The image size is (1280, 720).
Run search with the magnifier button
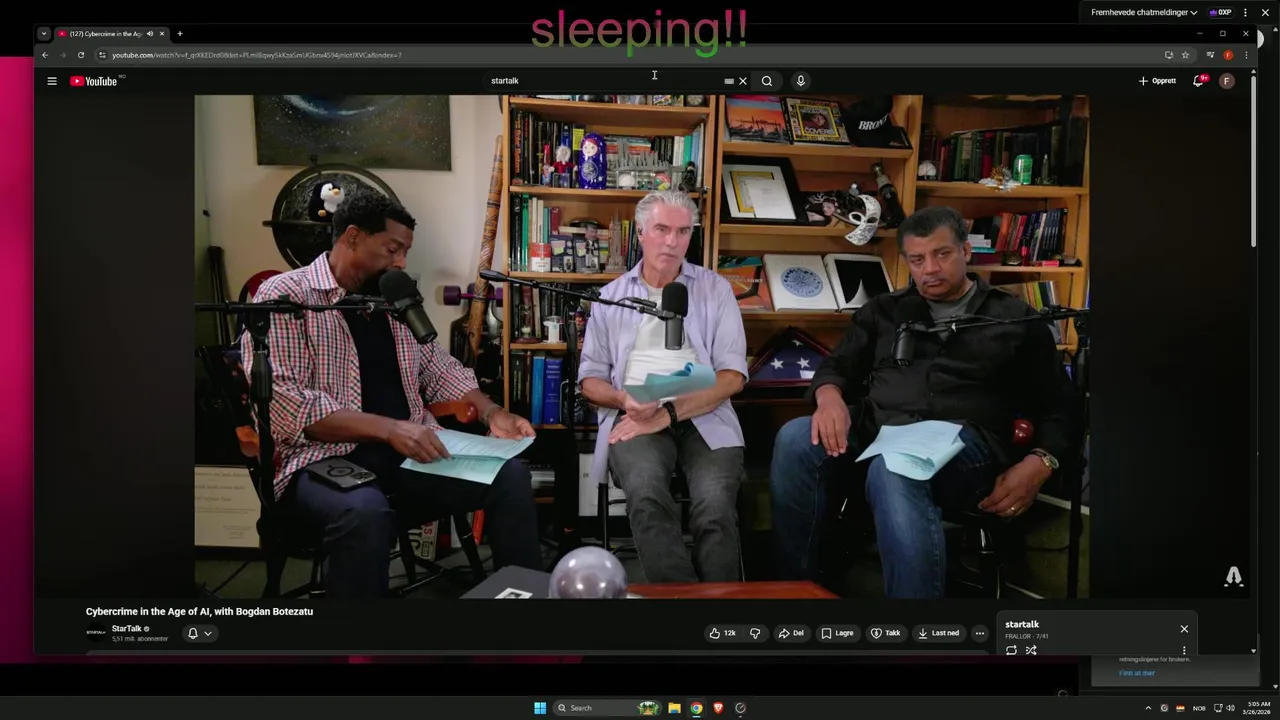coord(767,81)
